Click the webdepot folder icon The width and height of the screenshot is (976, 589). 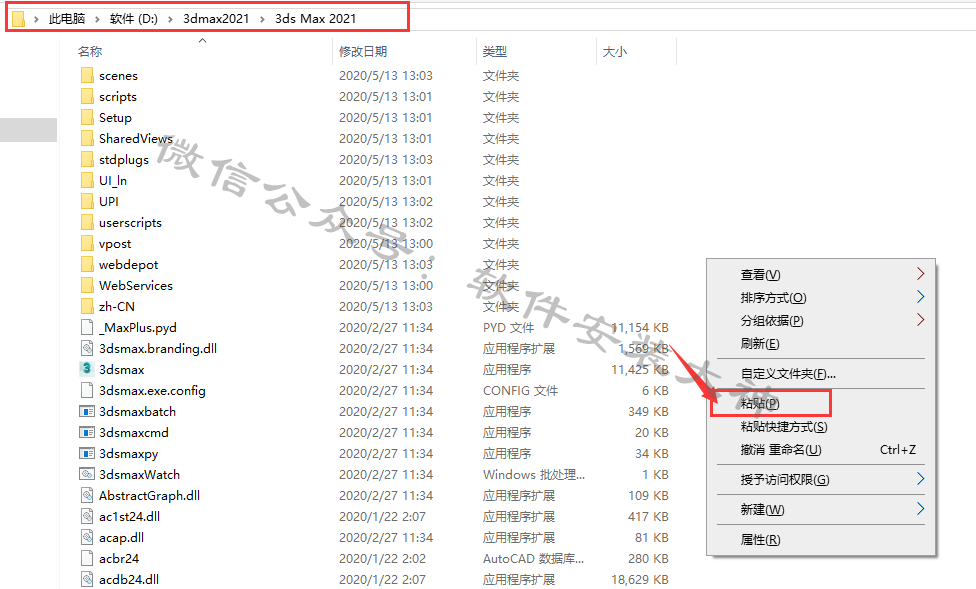pos(87,265)
